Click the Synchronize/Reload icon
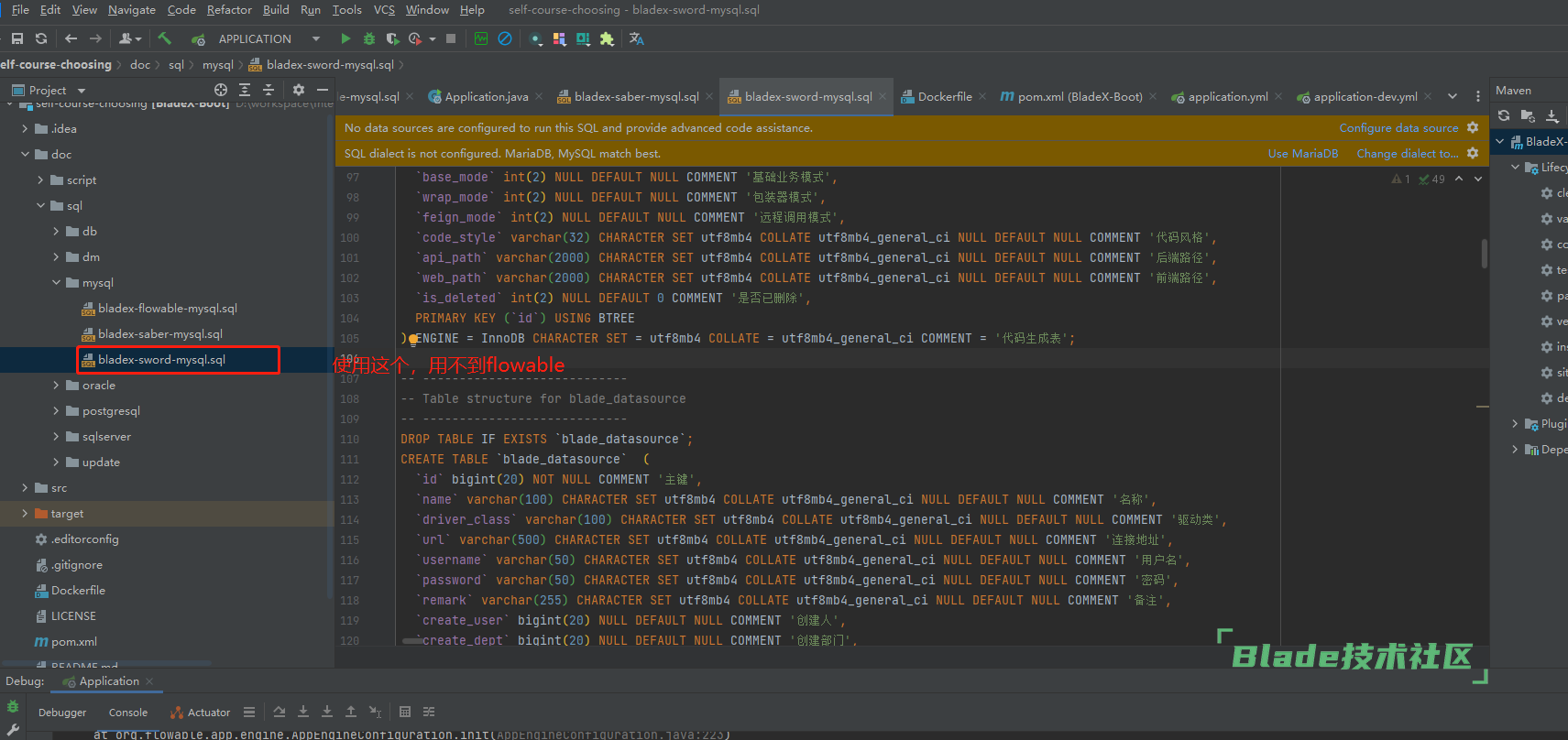The height and width of the screenshot is (740, 1568). pyautogui.click(x=41, y=38)
